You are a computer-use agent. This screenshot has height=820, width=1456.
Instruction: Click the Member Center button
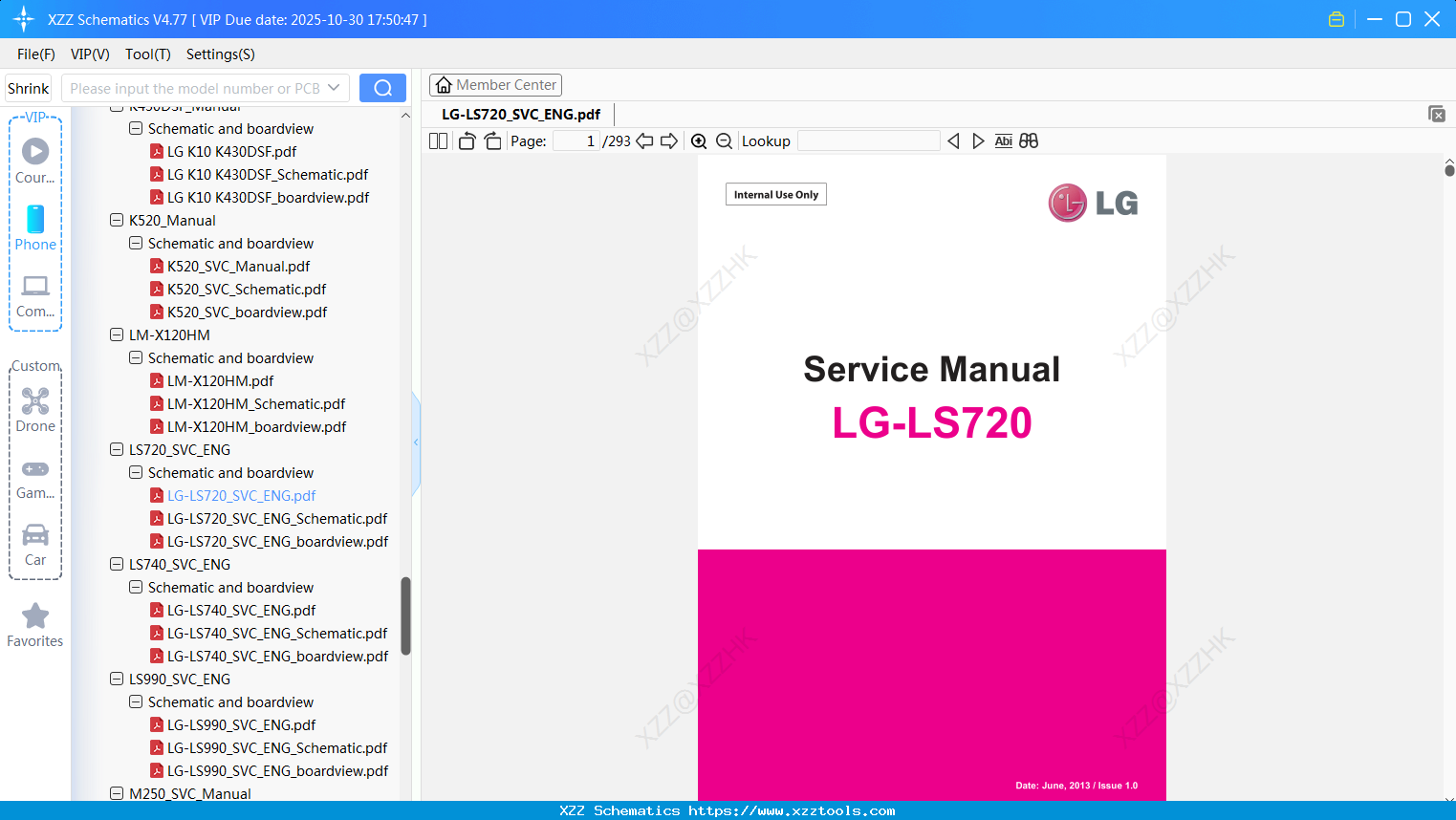(x=495, y=84)
